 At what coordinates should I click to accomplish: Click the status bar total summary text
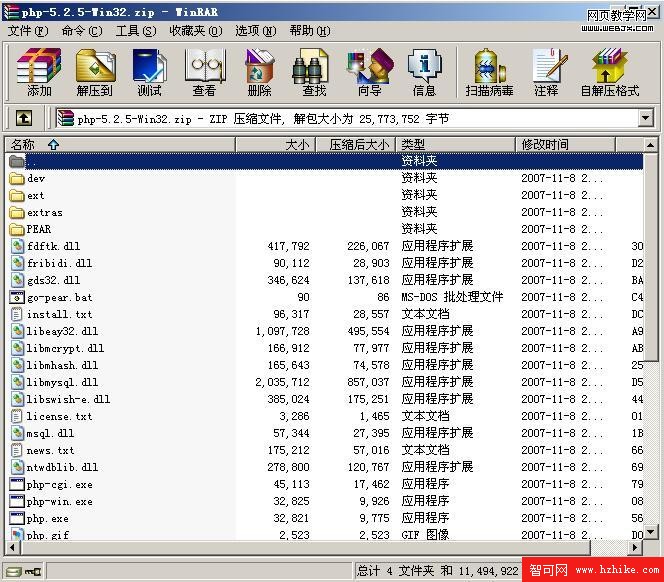[x=437, y=571]
